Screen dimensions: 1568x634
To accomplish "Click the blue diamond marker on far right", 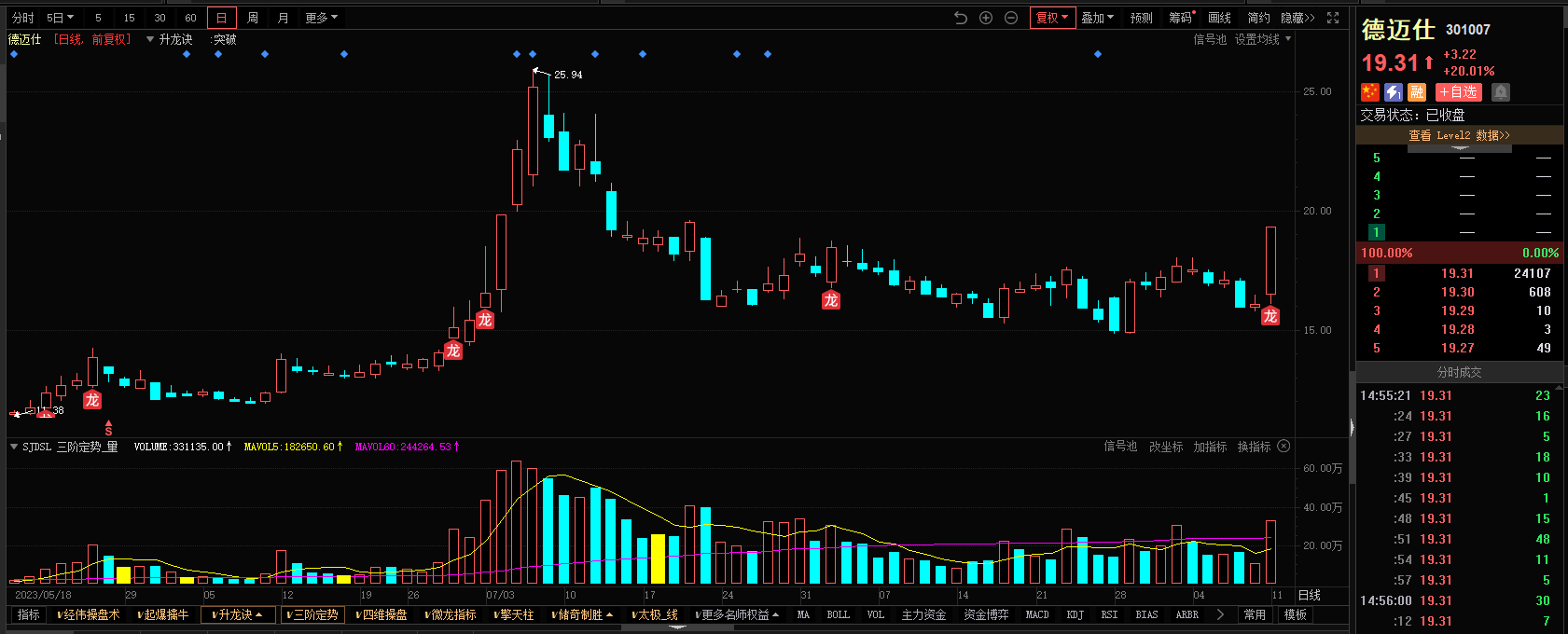I will point(1098,54).
